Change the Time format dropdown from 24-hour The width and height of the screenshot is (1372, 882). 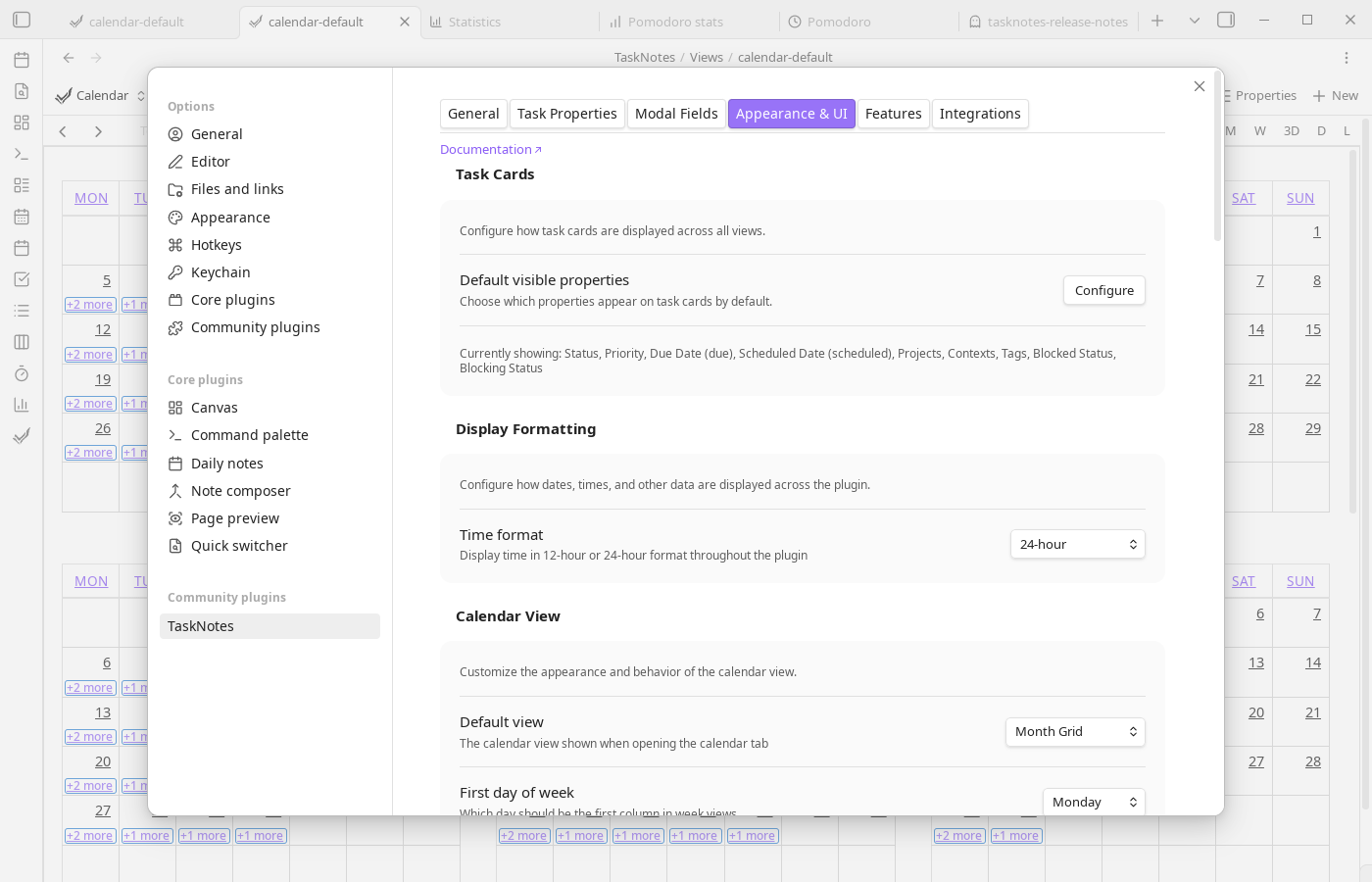1078,544
